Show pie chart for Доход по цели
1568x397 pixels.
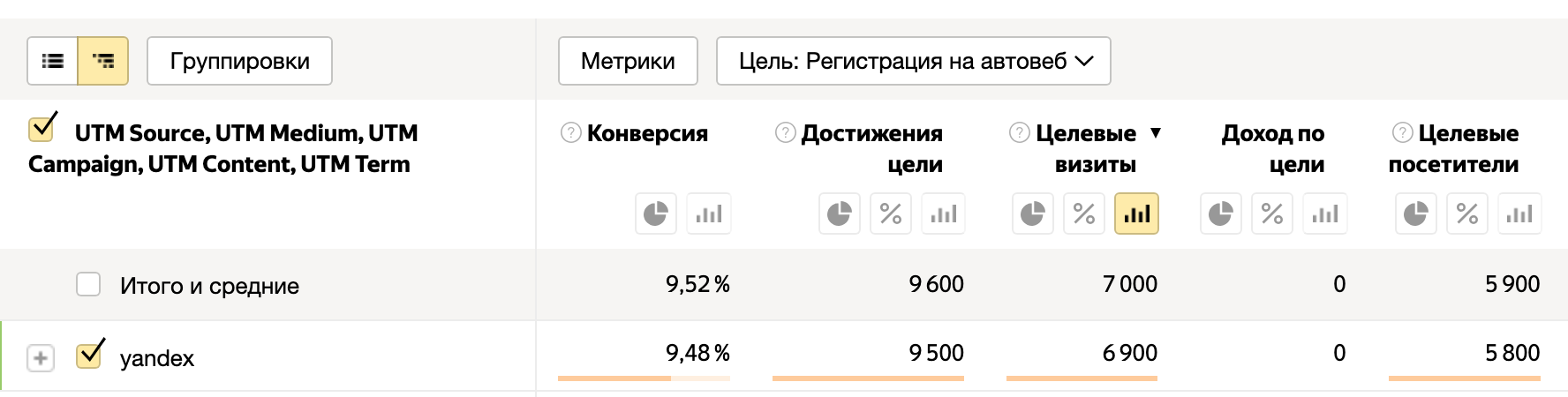(1221, 213)
